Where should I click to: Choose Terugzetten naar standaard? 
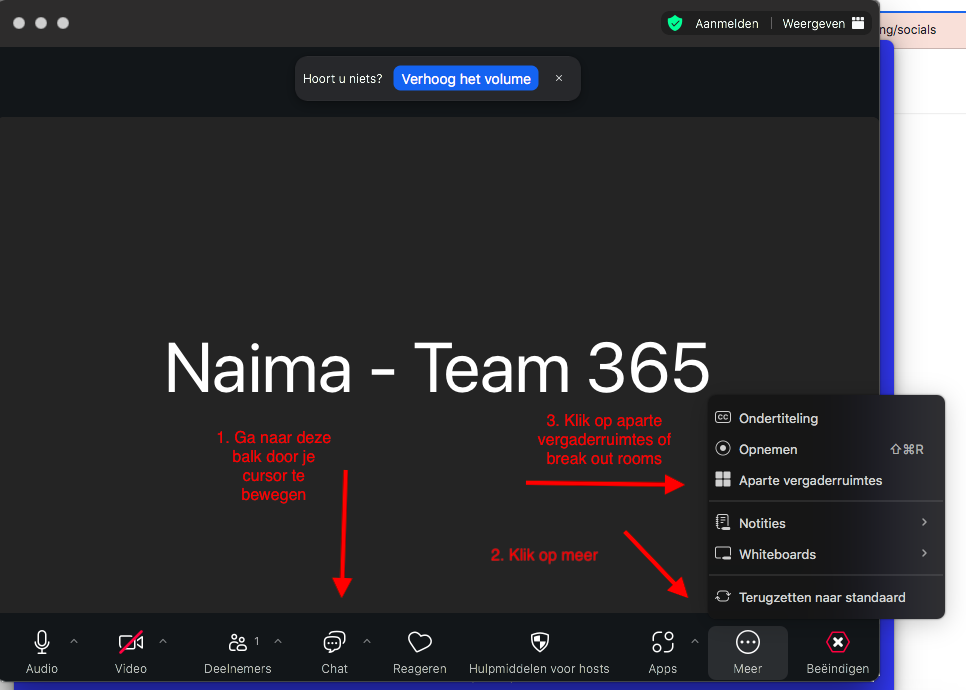pyautogui.click(x=826, y=597)
